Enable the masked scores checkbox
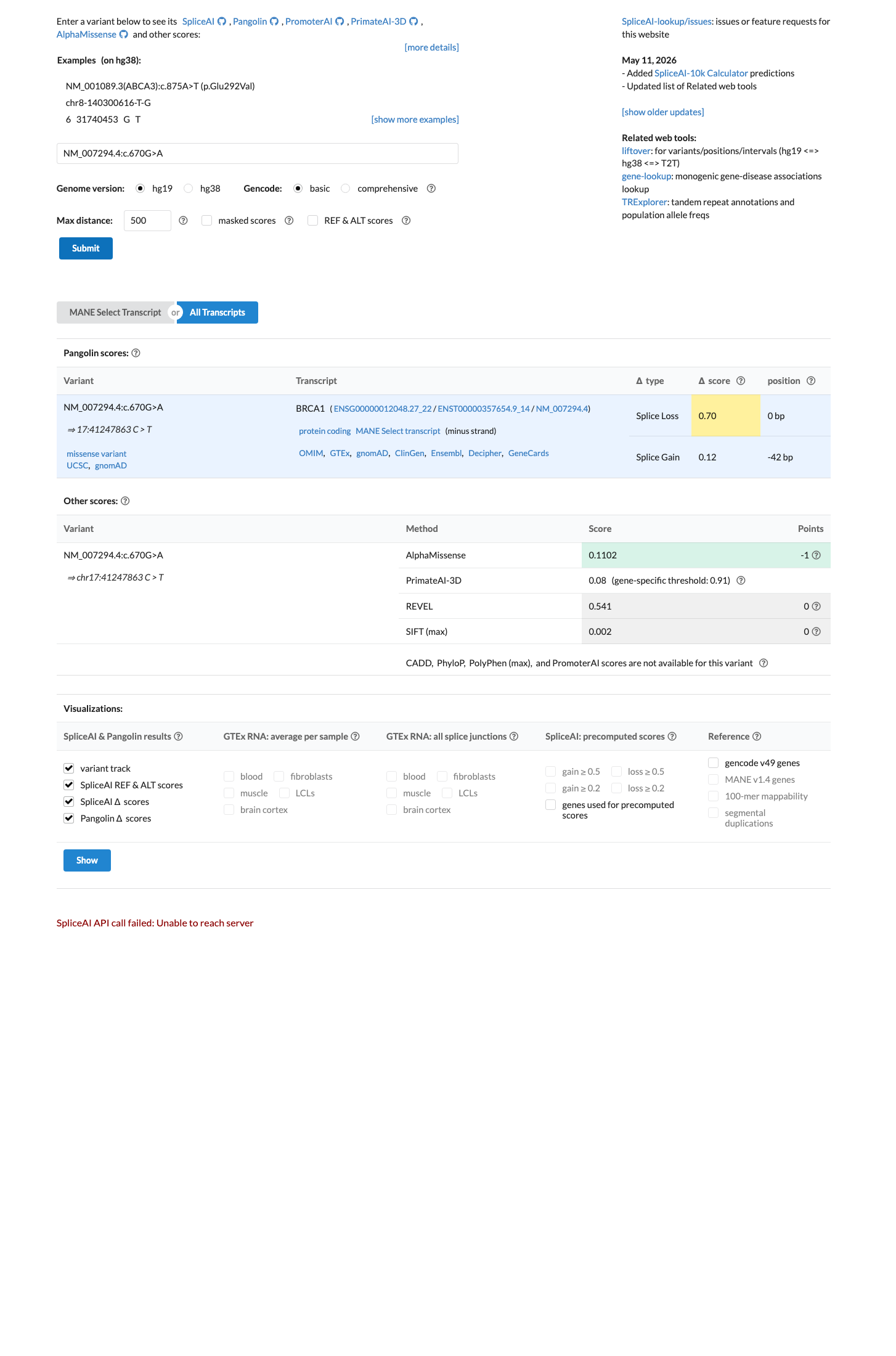896x1356 pixels. point(207,221)
